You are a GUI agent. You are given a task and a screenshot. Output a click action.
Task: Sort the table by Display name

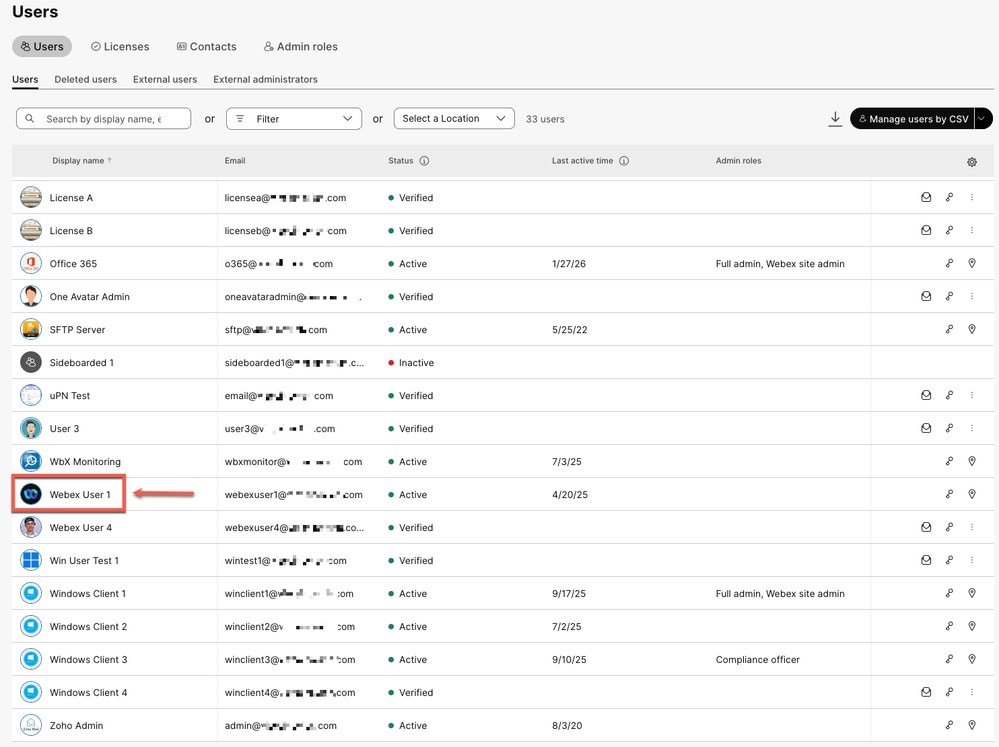(x=81, y=160)
